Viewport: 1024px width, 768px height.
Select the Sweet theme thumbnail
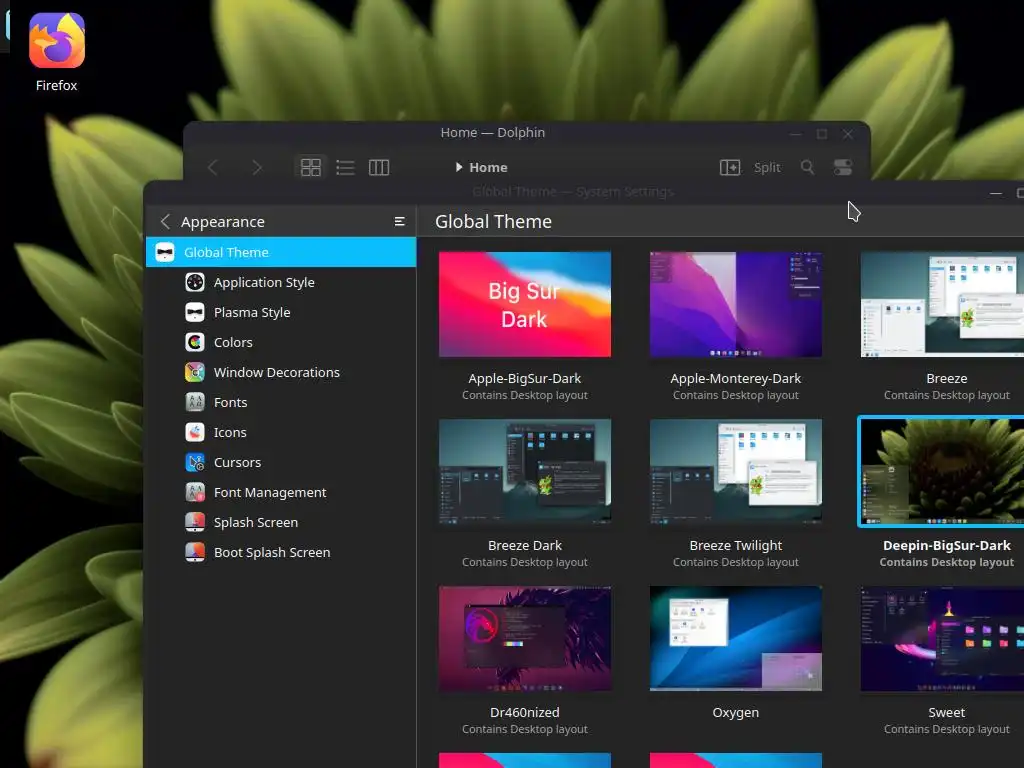click(x=942, y=639)
